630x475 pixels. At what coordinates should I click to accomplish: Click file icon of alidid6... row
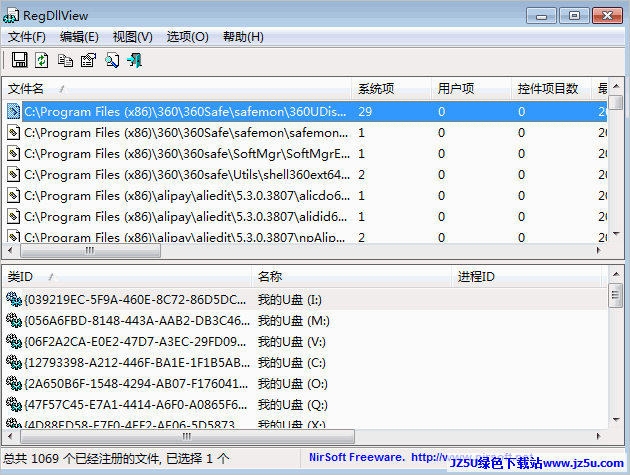(x=13, y=217)
